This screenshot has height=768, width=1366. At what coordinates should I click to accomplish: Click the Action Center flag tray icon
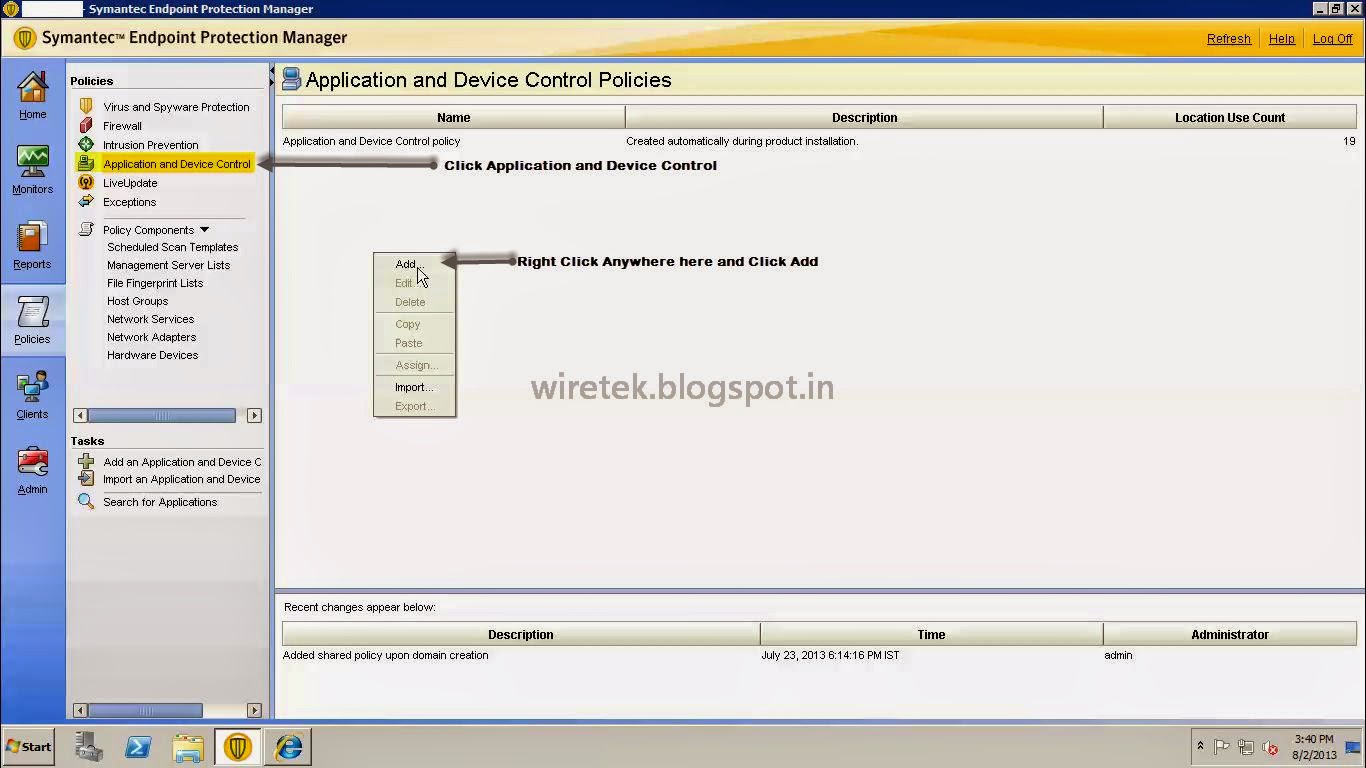(1221, 747)
